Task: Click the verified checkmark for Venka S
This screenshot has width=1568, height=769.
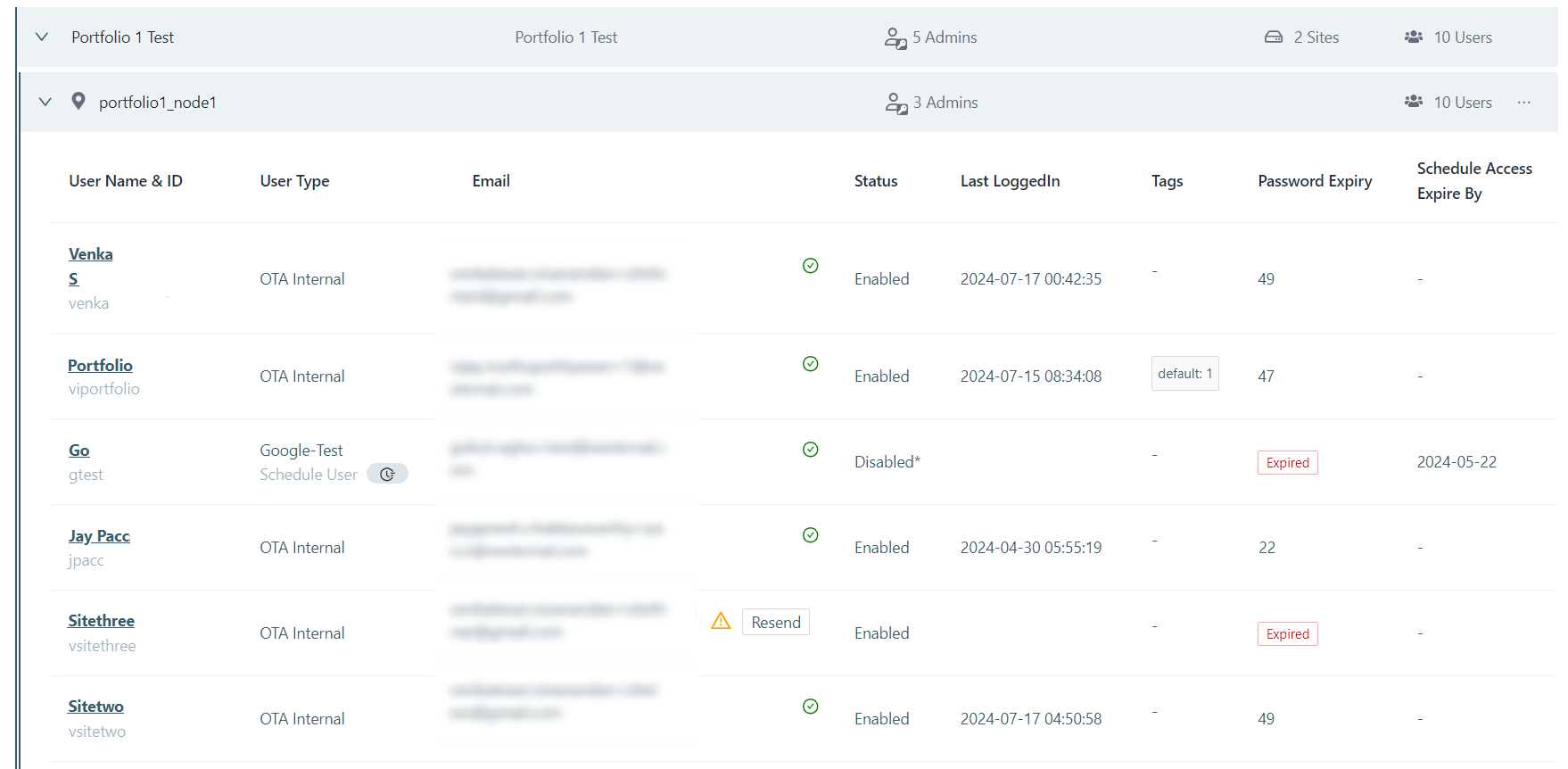Action: pyautogui.click(x=810, y=266)
